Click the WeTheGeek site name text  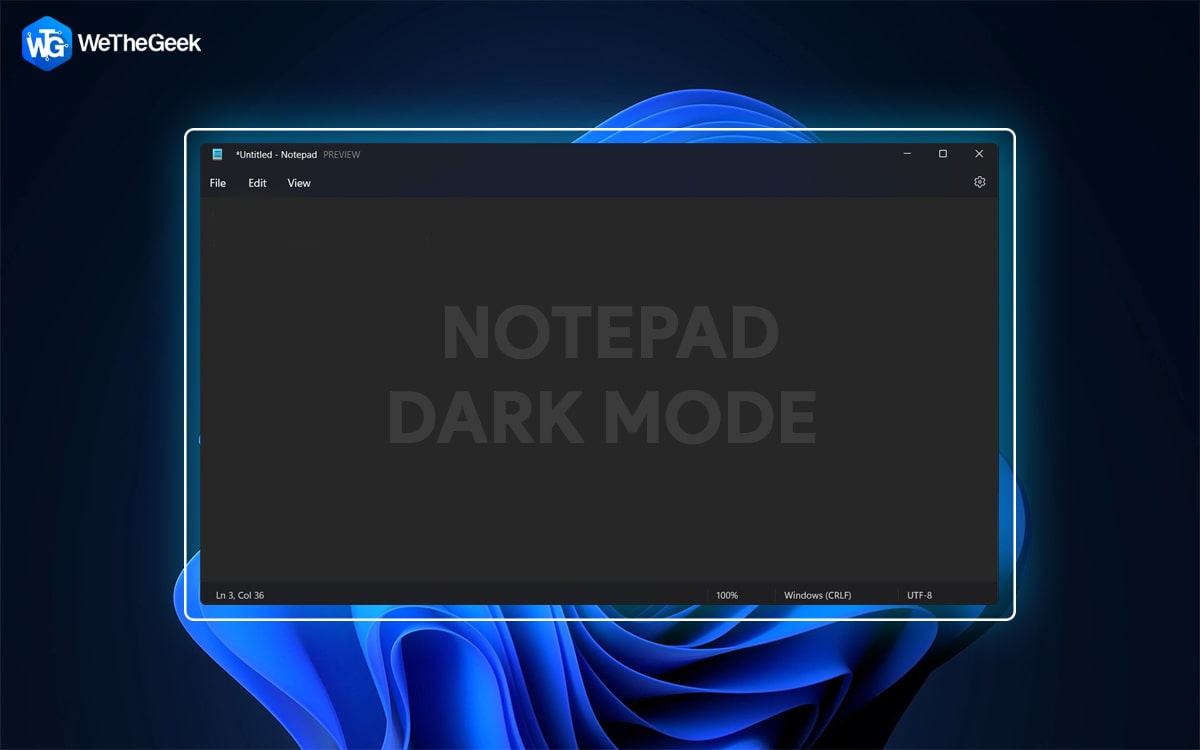pos(139,43)
